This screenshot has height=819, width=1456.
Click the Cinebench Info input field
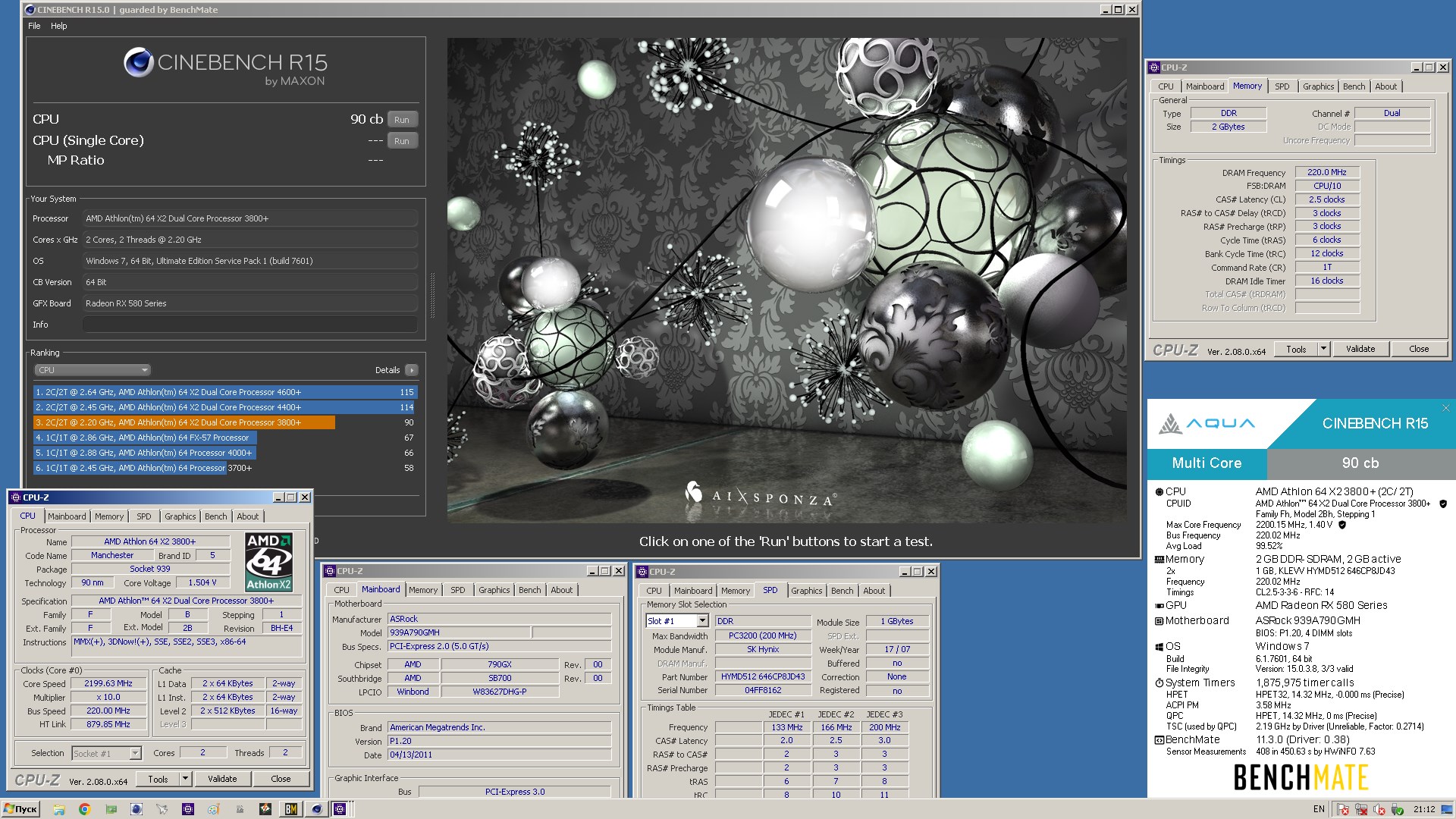point(249,325)
